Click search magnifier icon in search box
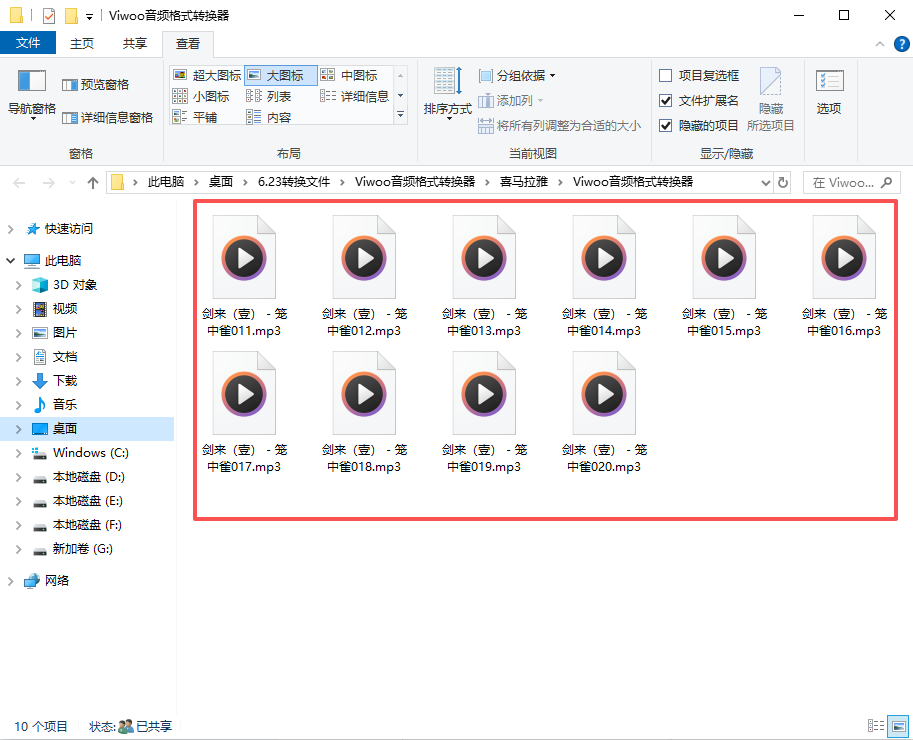The width and height of the screenshot is (913, 740). [x=886, y=183]
